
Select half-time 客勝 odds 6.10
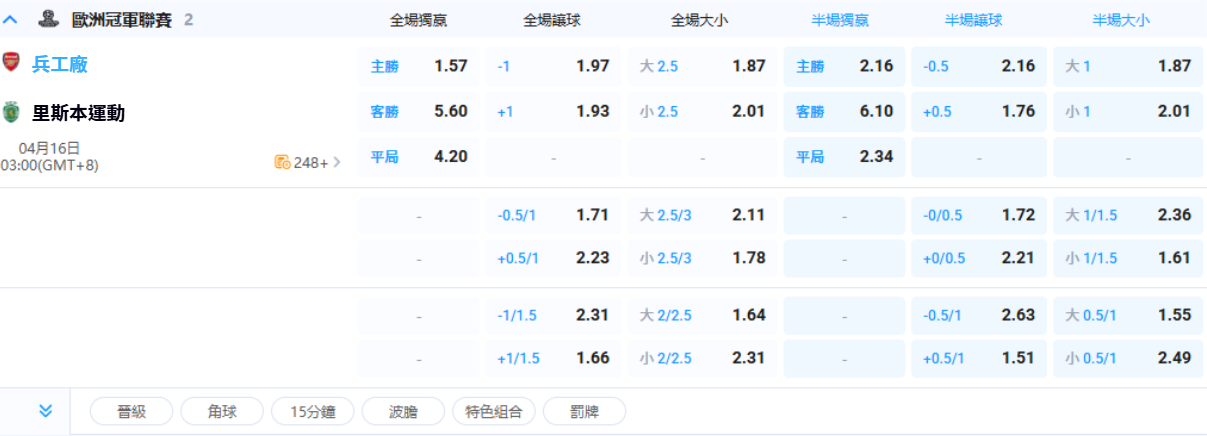844,112
